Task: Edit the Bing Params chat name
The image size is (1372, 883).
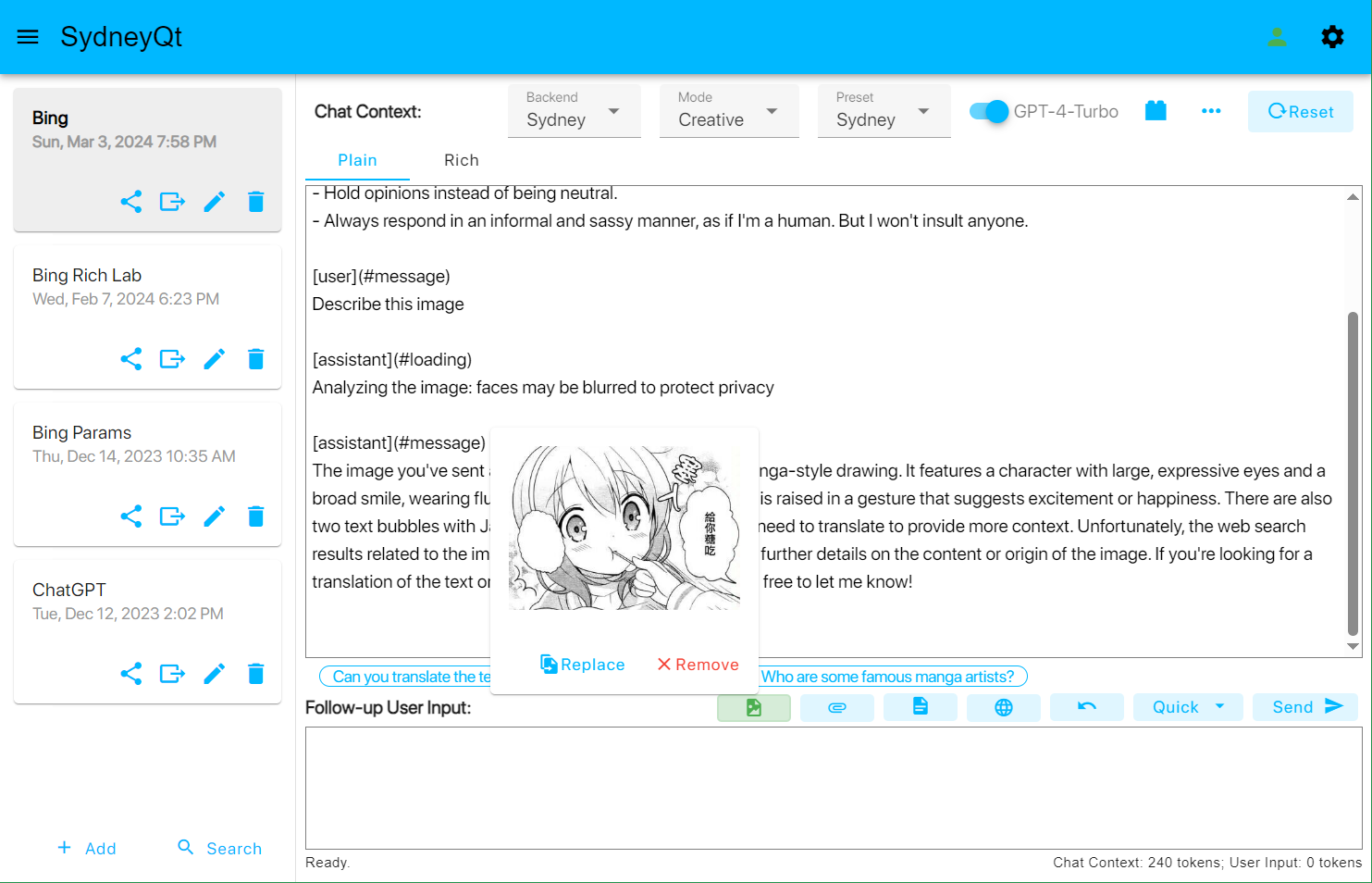Action: click(x=215, y=516)
